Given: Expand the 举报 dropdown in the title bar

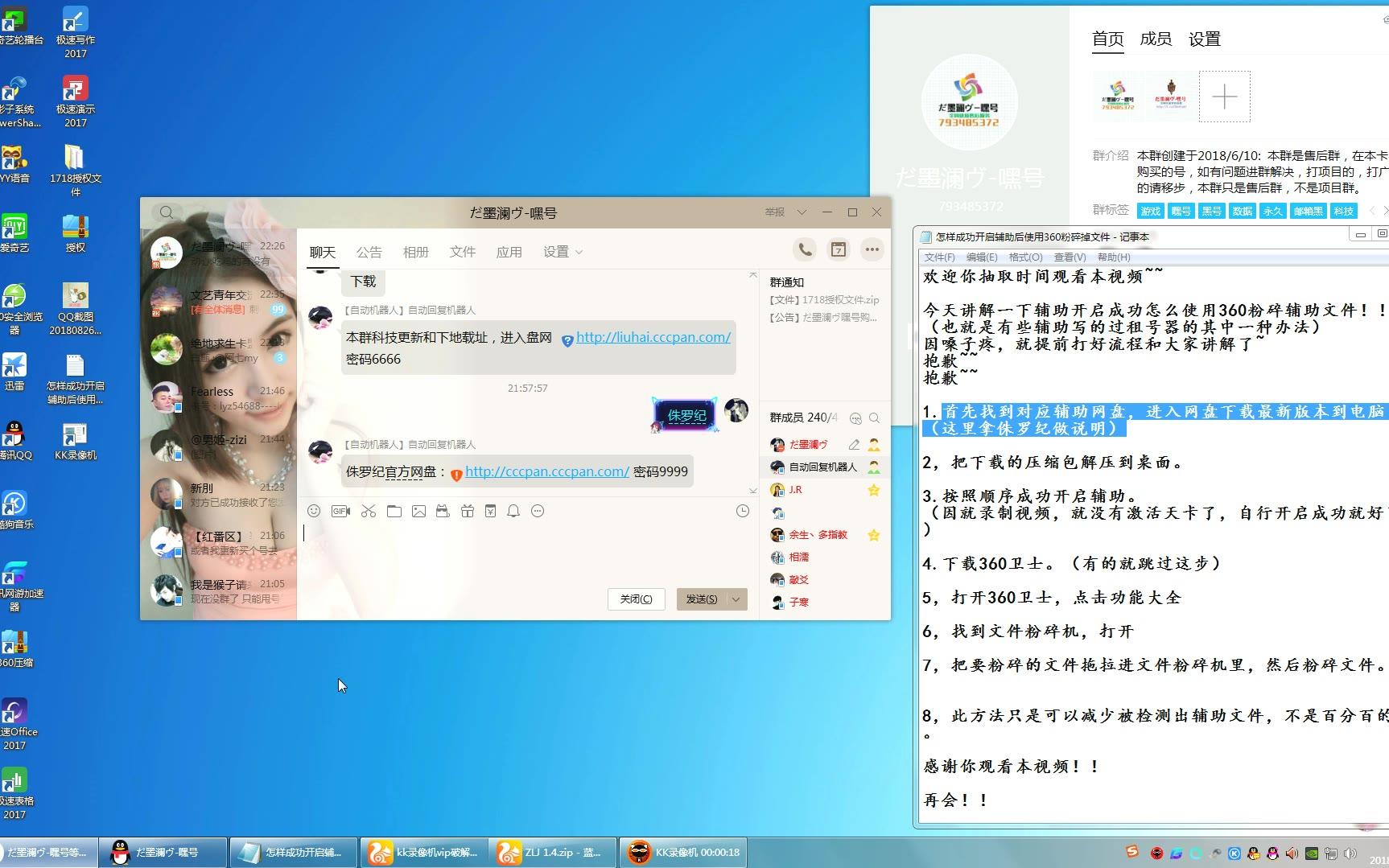Looking at the screenshot, I should (x=800, y=212).
